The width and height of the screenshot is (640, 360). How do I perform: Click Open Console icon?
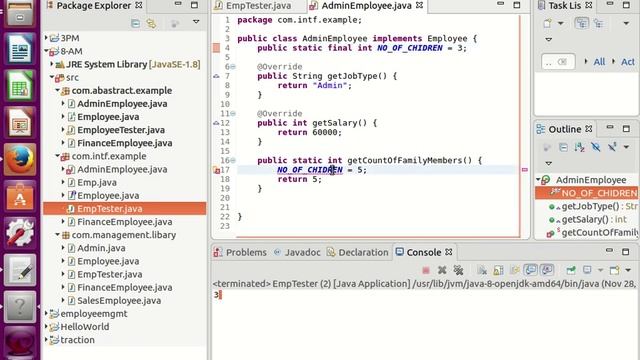(x=614, y=270)
